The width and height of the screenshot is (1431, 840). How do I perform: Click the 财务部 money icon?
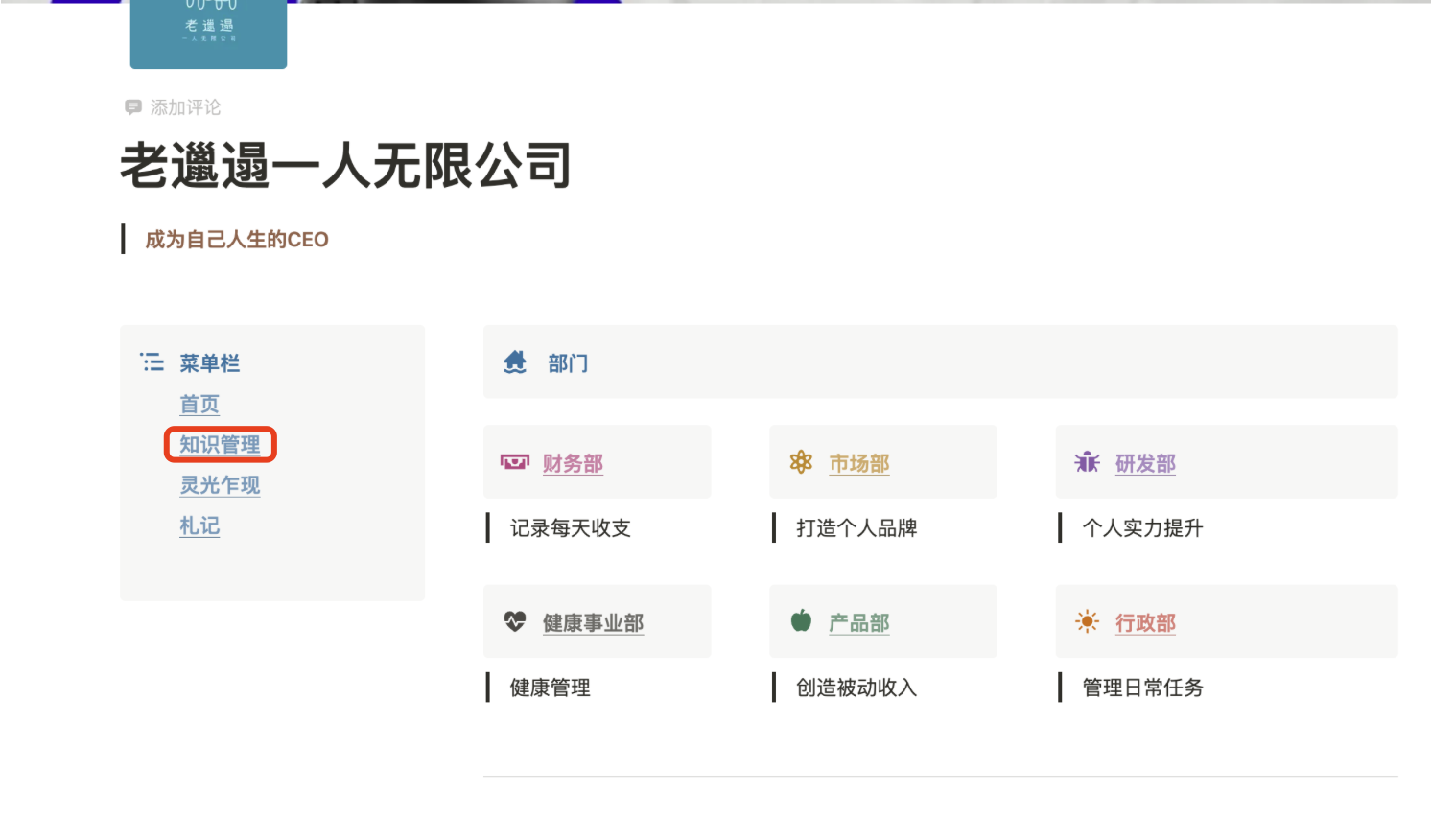tap(515, 462)
